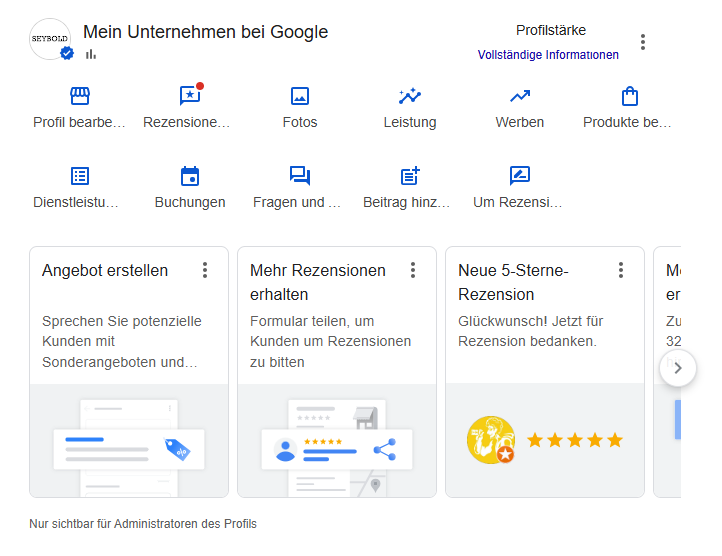Image resolution: width=722 pixels, height=556 pixels.
Task: Click the Profil bearbe… label
Action: [79, 123]
